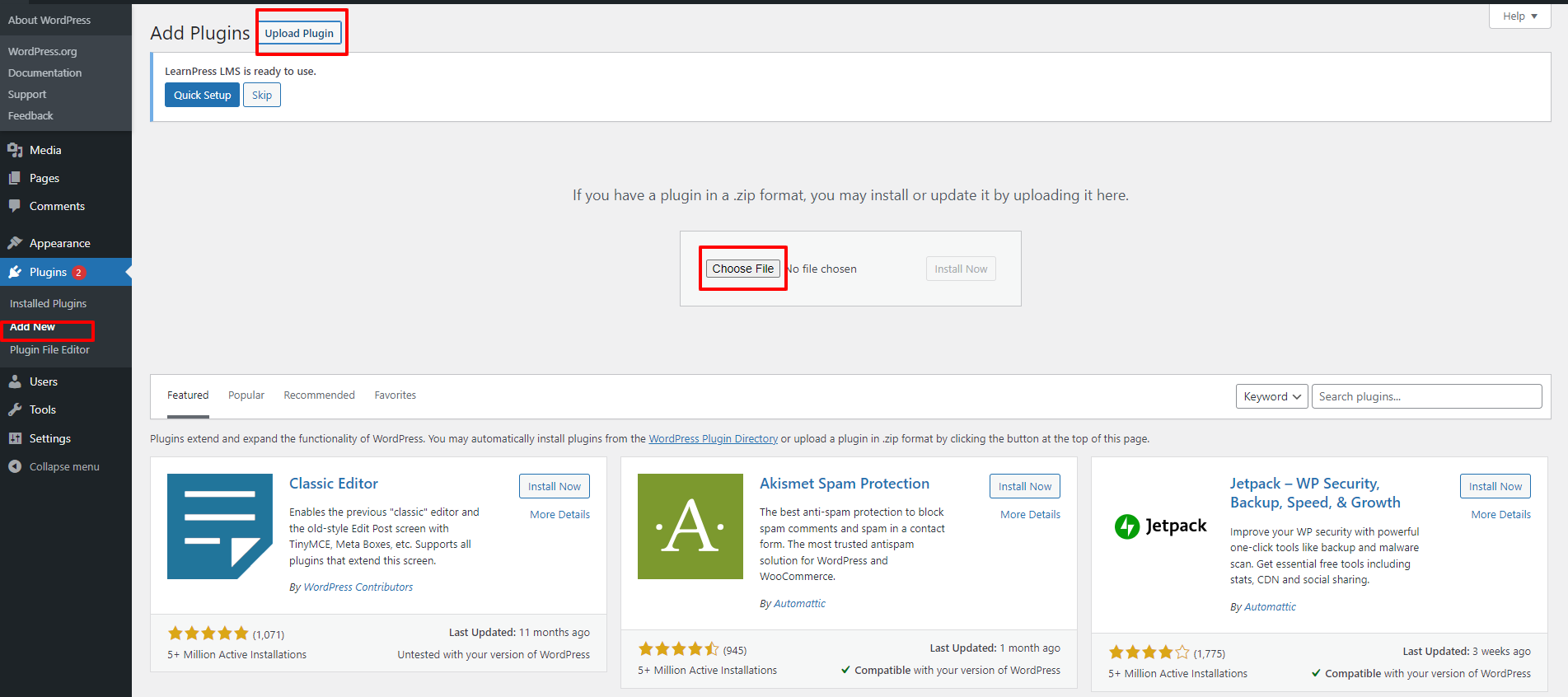Click 'LearnPress LMS is ready to use.' text
The width and height of the screenshot is (1568, 697).
241,71
